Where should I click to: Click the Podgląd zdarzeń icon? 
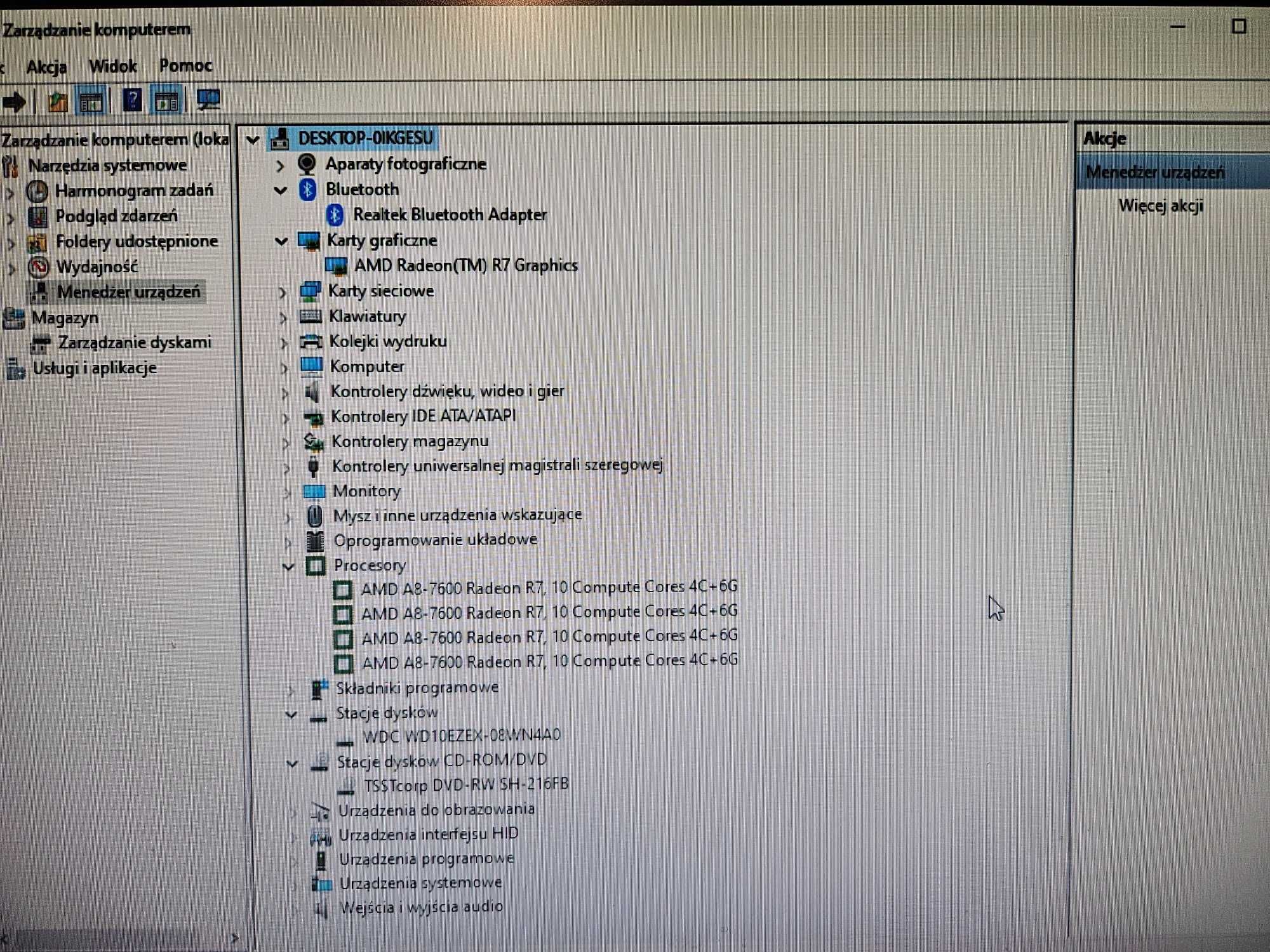pyautogui.click(x=38, y=217)
